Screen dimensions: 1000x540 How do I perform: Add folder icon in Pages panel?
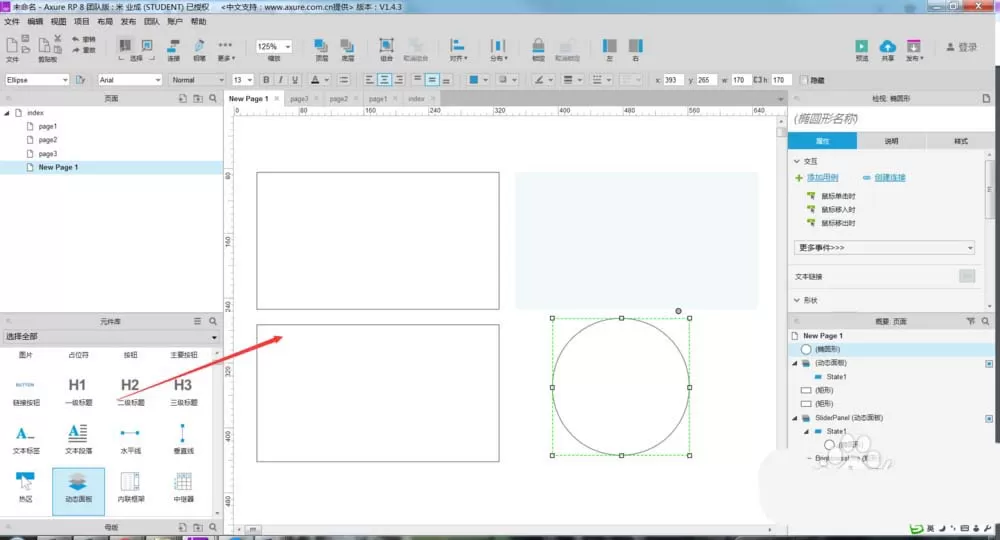pos(198,98)
